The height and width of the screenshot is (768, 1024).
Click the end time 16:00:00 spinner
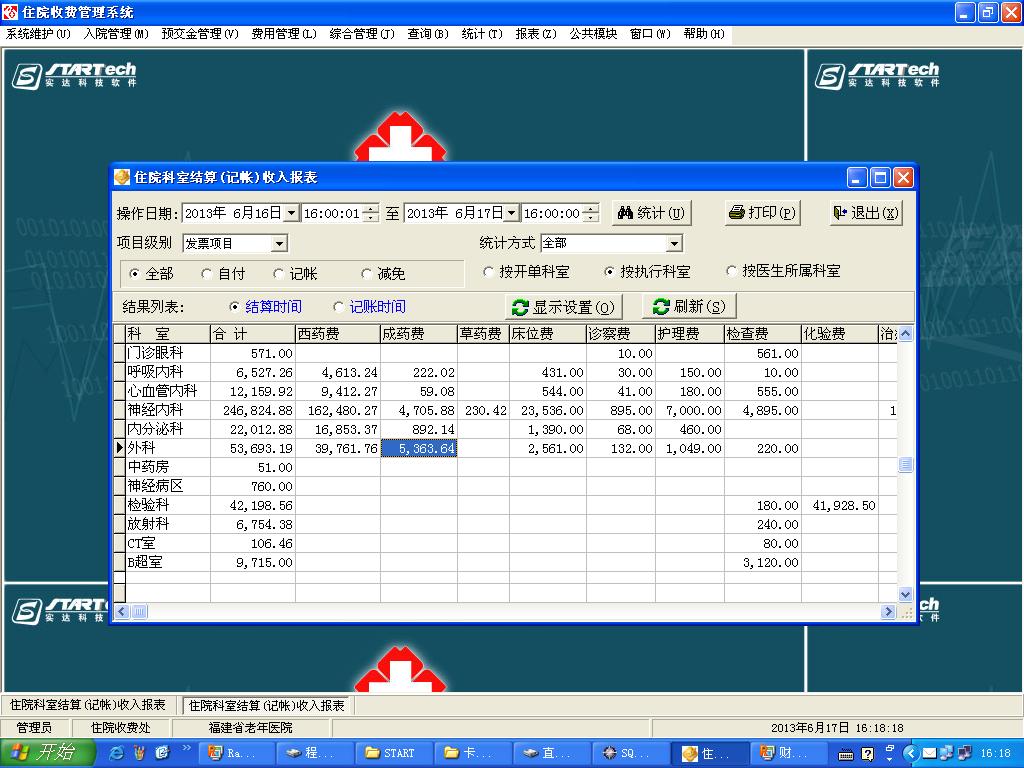pyautogui.click(x=590, y=213)
